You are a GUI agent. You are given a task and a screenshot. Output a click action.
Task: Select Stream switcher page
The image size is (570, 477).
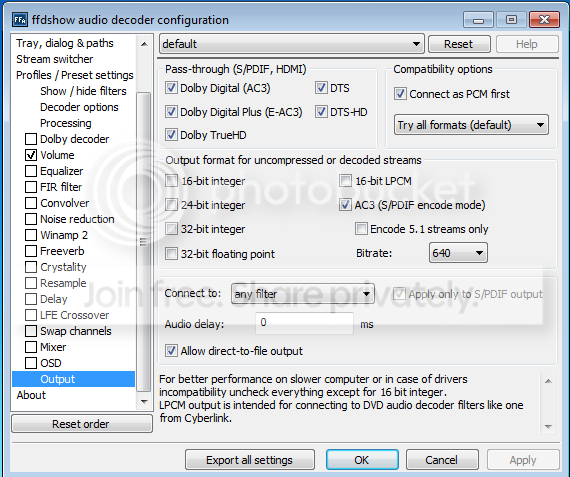tap(55, 59)
